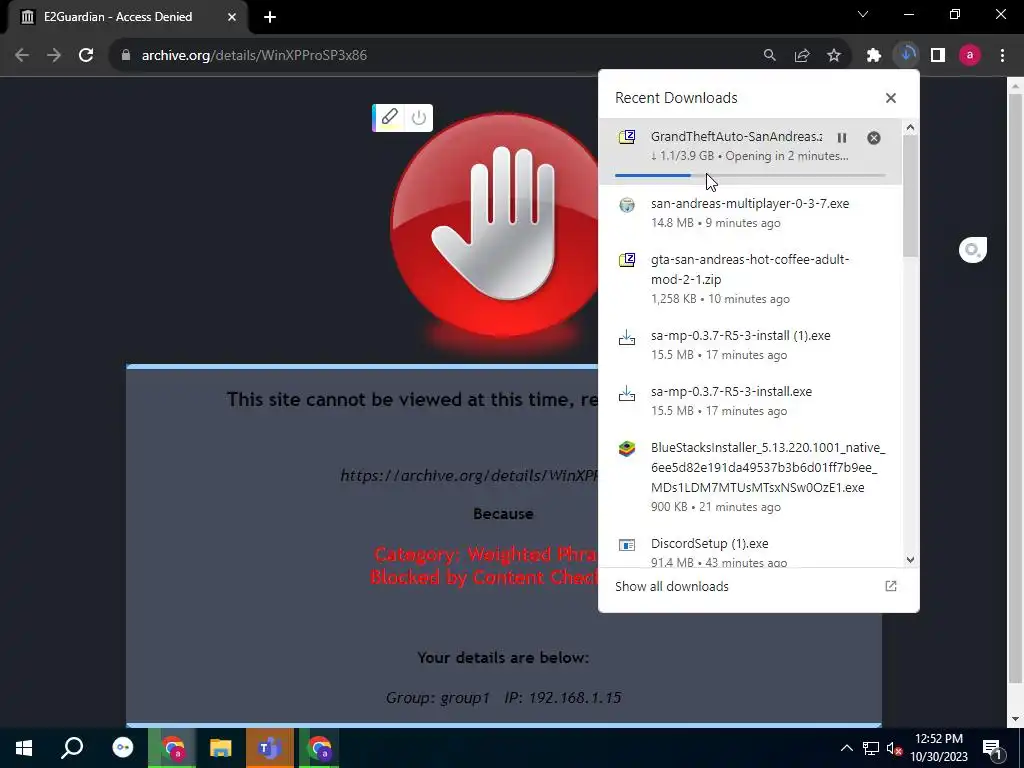Click the BlueStacks installer icon
1024x768 pixels.
coord(627,449)
